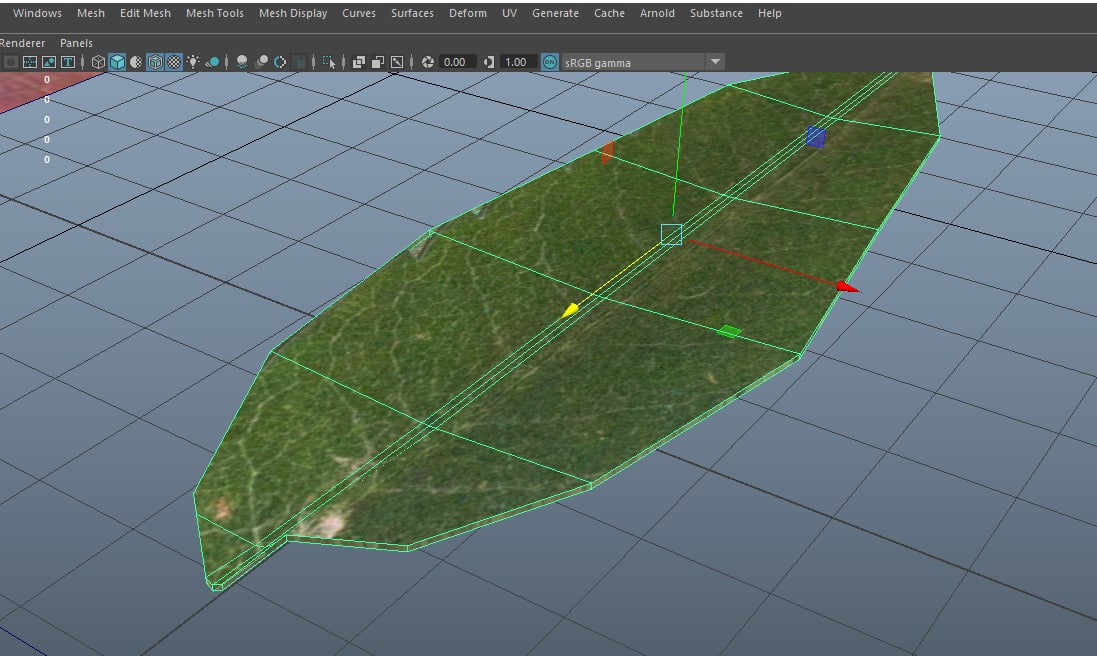This screenshot has width=1097, height=656.
Task: Open the Deform menu
Action: pos(468,13)
